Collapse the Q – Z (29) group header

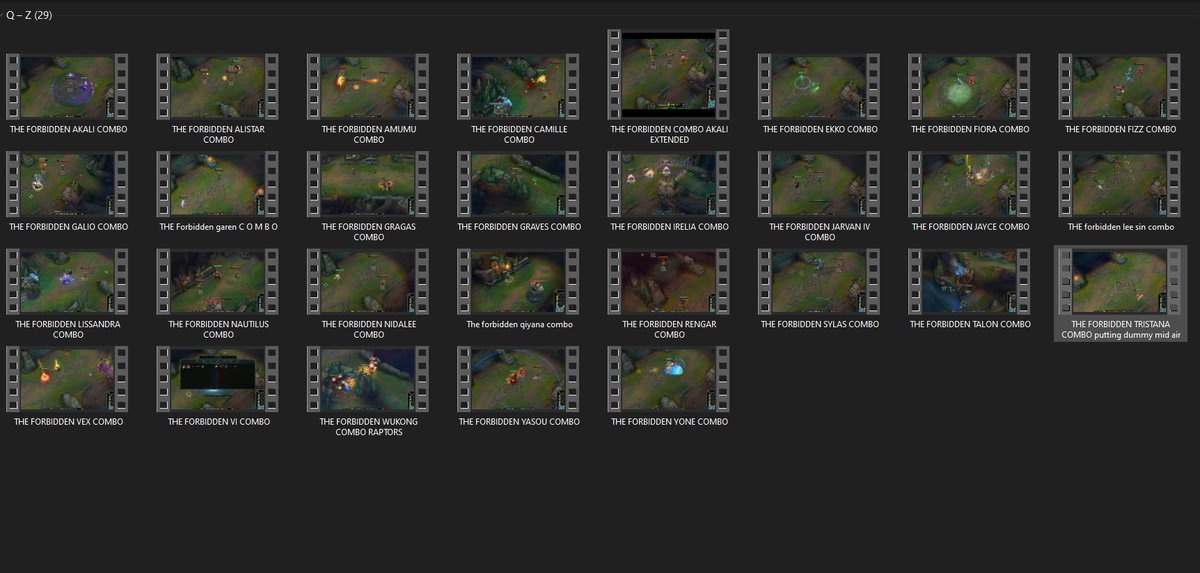(29, 14)
